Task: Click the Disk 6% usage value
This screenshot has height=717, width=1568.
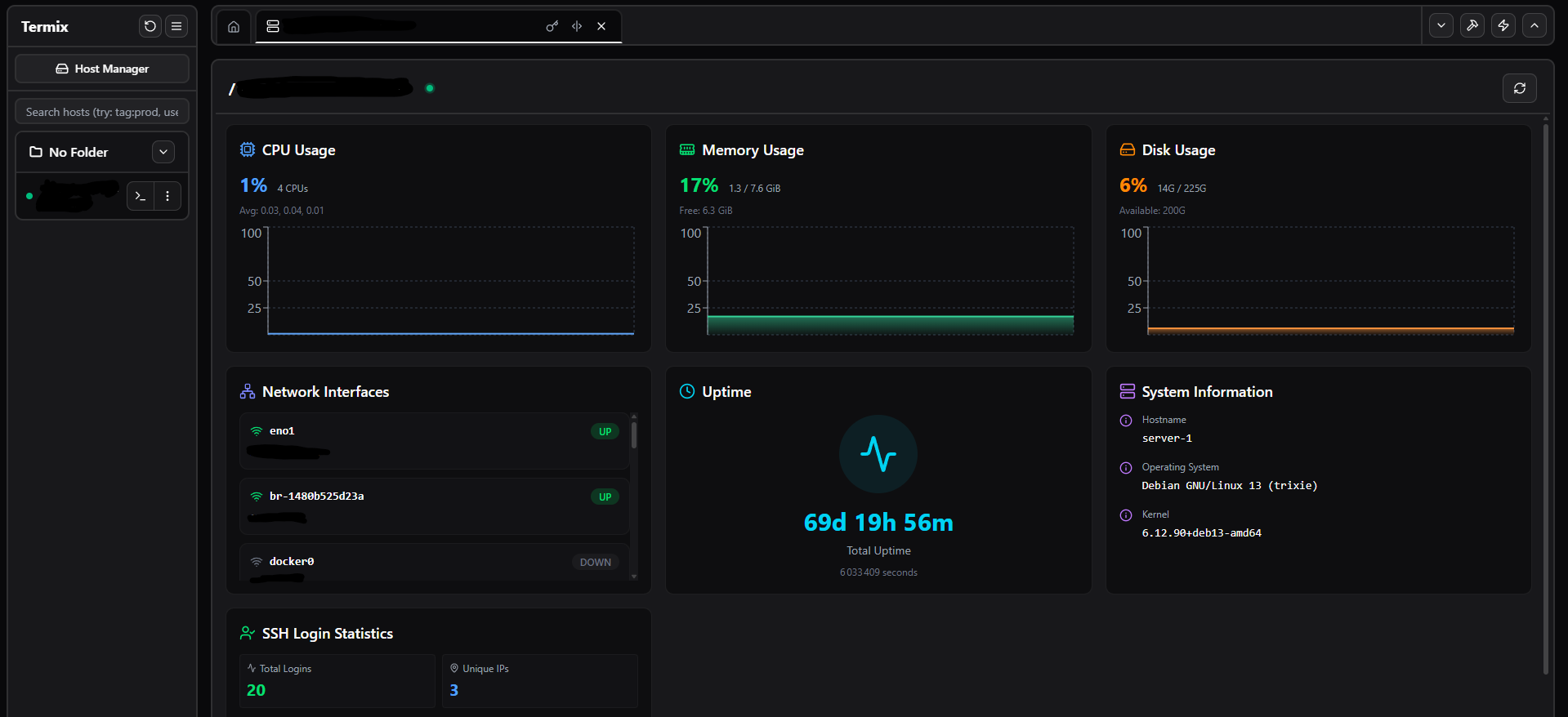Action: point(1133,185)
